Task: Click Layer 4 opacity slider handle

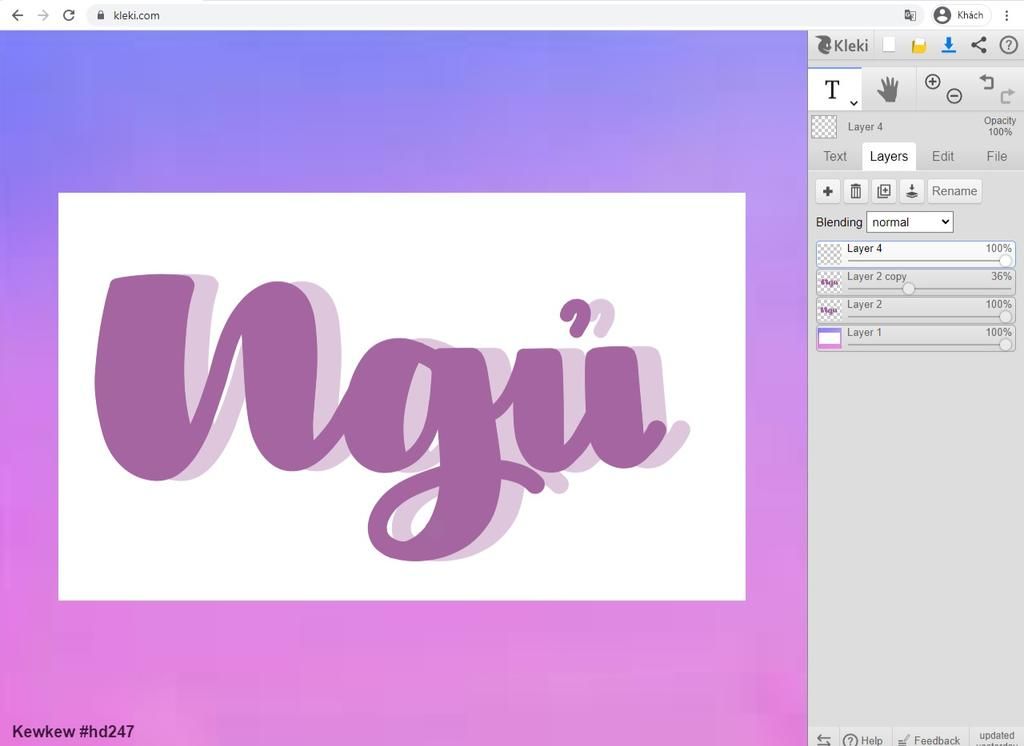Action: click(x=1006, y=261)
